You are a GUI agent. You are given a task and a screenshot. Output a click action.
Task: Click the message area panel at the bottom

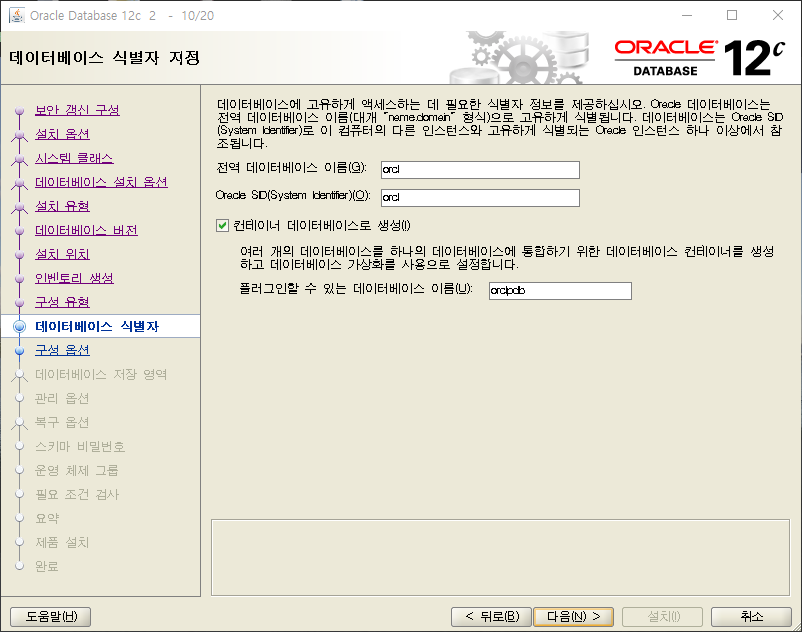[500, 558]
